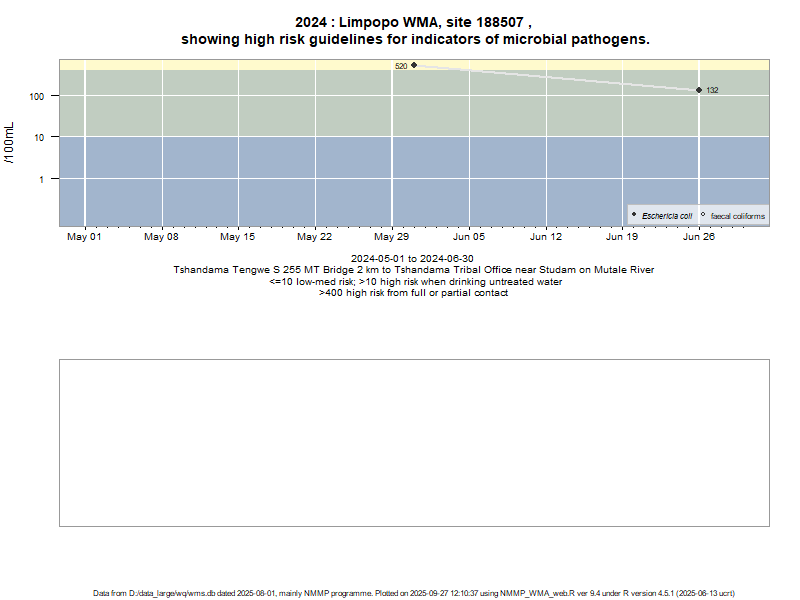Select the chart title mentioning site 188507
This screenshot has height=600, width=800.
click(x=414, y=30)
